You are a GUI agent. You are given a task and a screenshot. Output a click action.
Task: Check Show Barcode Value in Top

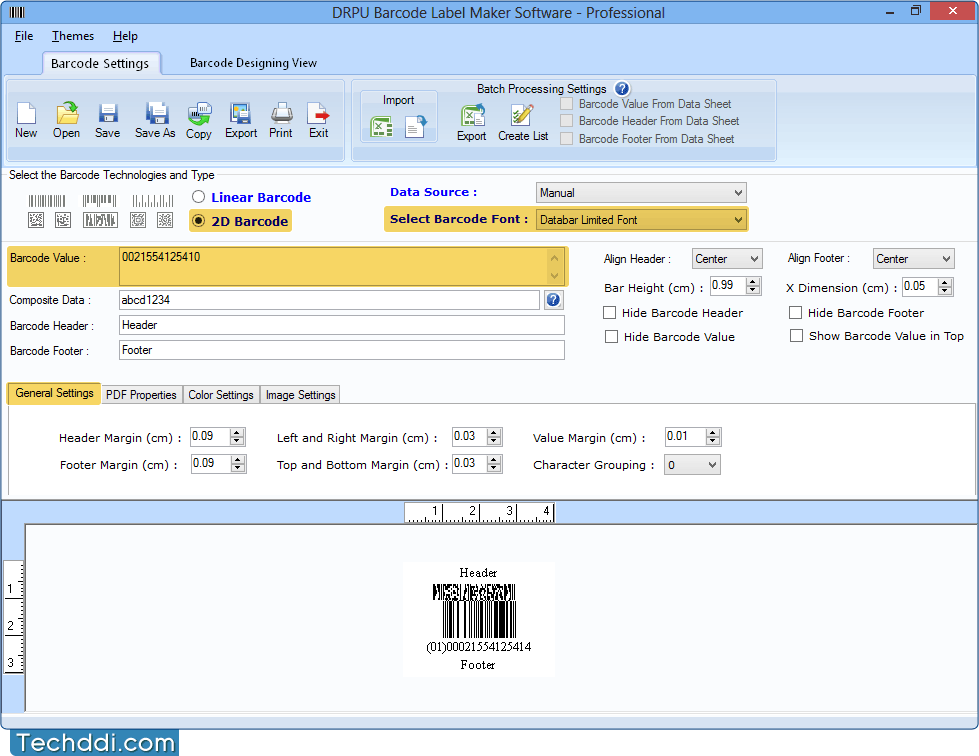coord(796,335)
